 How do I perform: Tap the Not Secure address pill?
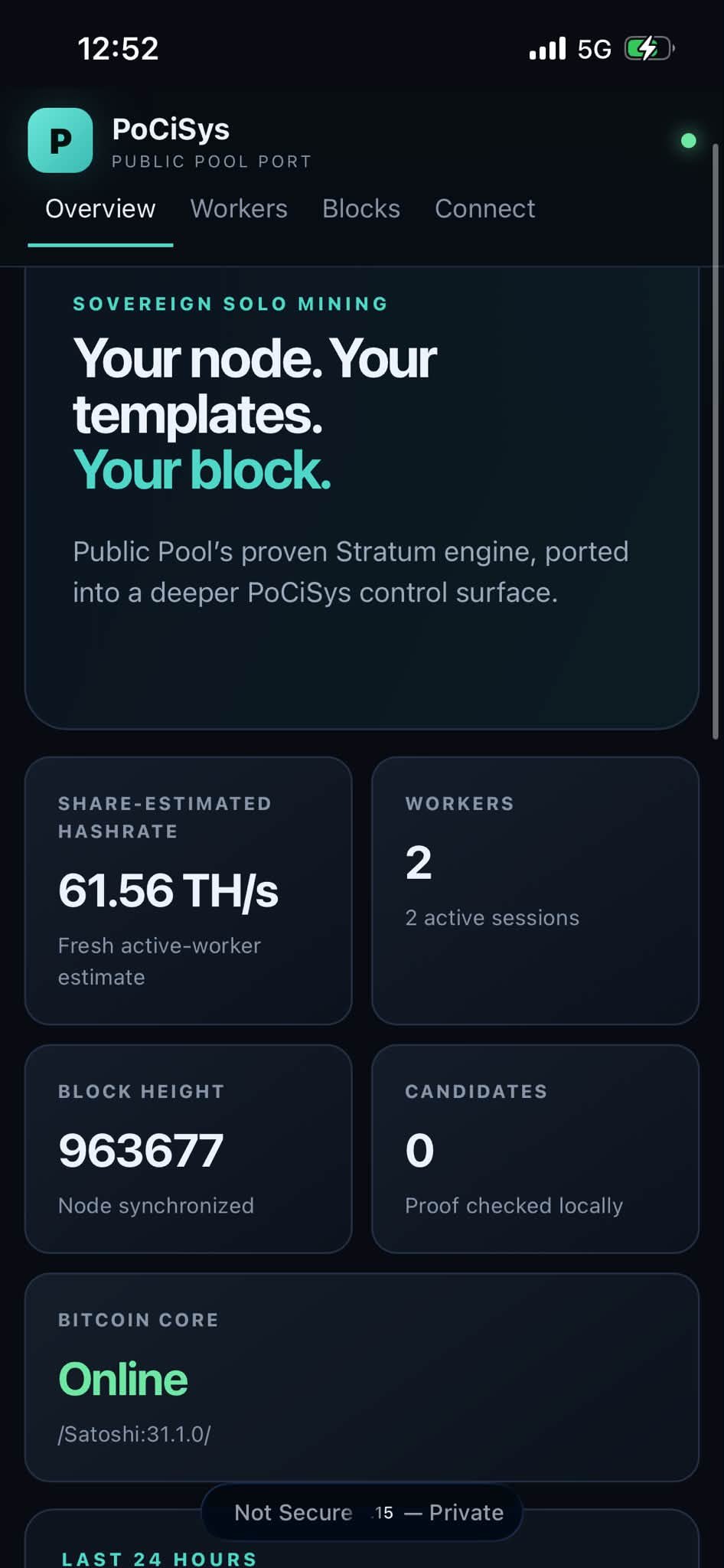coord(362,1512)
